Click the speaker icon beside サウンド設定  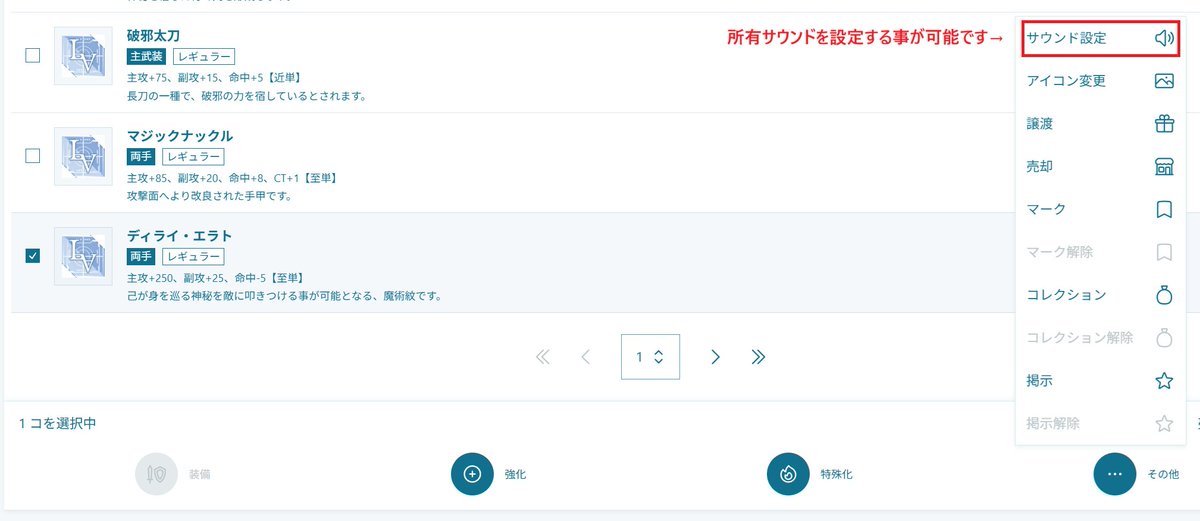1163,38
